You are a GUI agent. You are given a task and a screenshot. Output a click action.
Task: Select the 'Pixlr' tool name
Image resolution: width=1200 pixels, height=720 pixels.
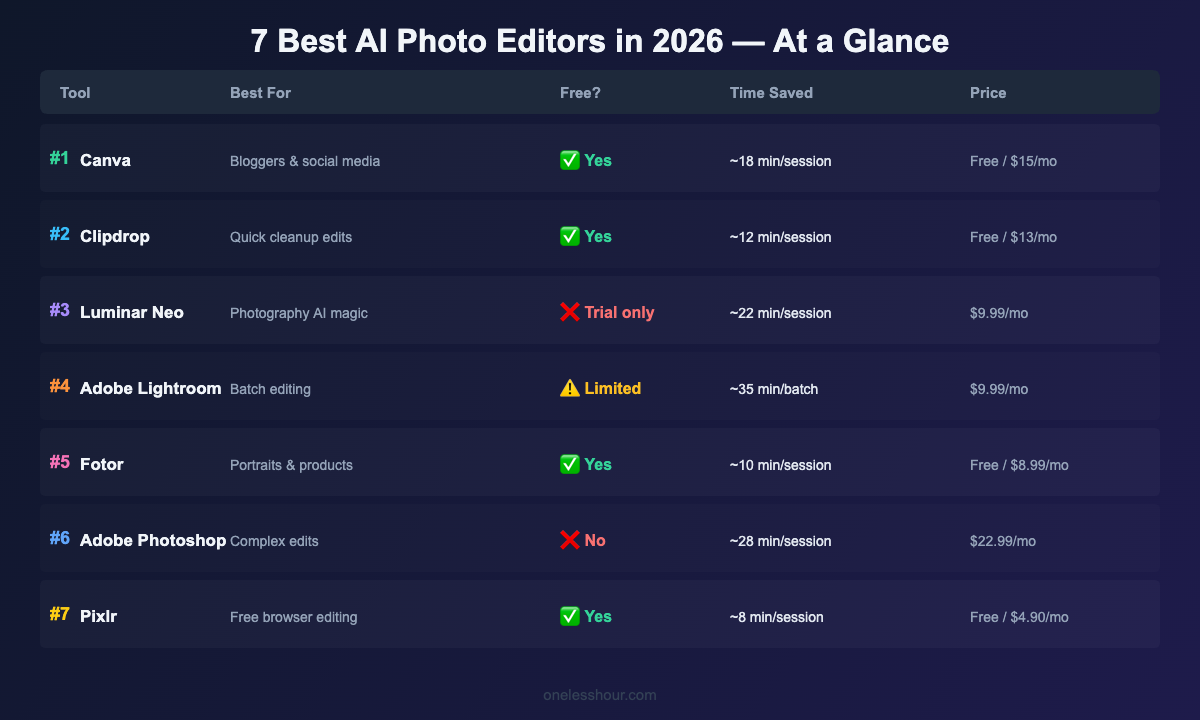pos(100,616)
